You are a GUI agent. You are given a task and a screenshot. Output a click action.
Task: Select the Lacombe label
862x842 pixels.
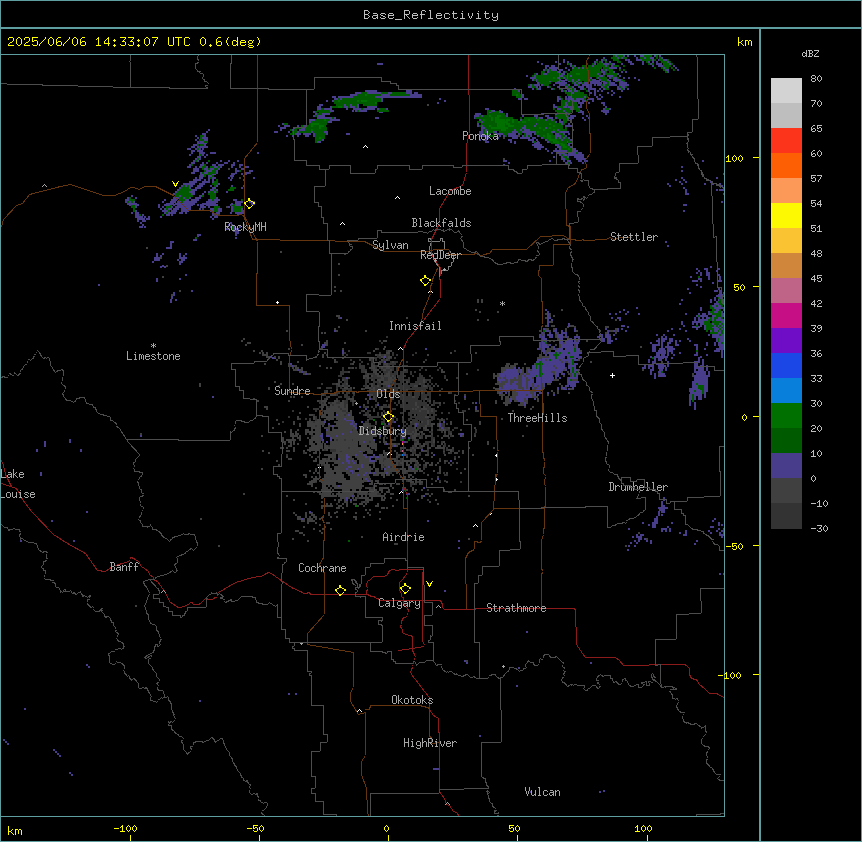pos(450,191)
